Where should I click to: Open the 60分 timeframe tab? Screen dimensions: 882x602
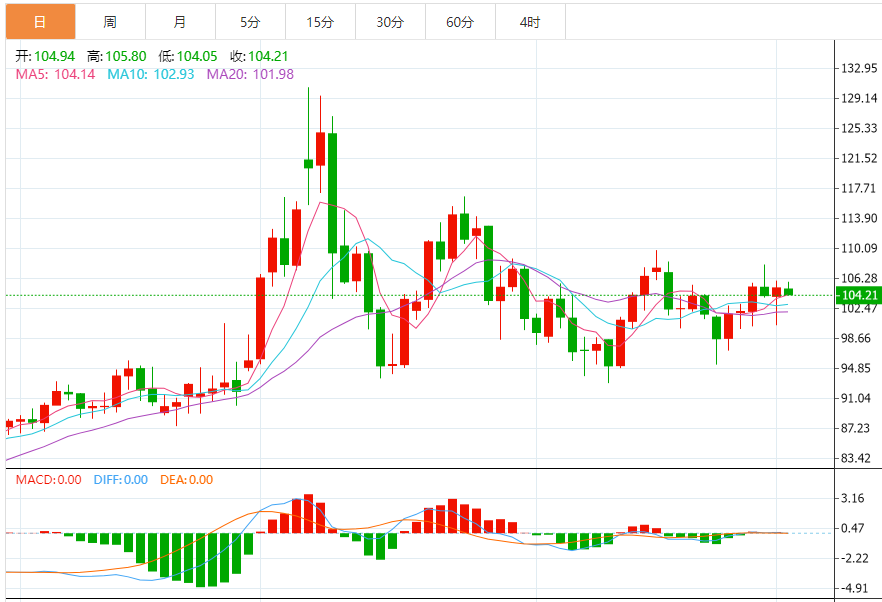tap(460, 22)
